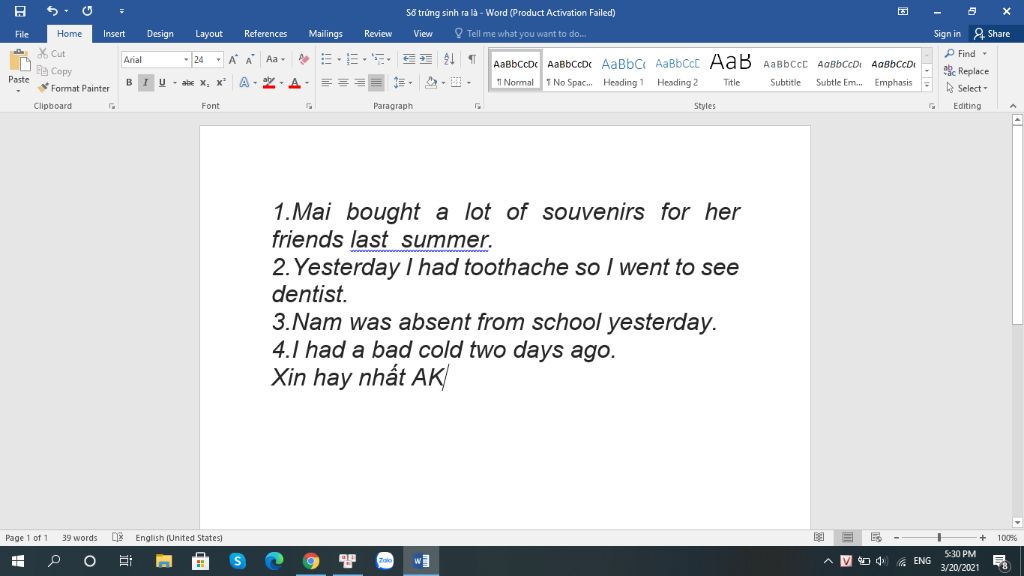Apply paragraph Shading paint bucket
Screen dimensions: 1024x576
431,83
